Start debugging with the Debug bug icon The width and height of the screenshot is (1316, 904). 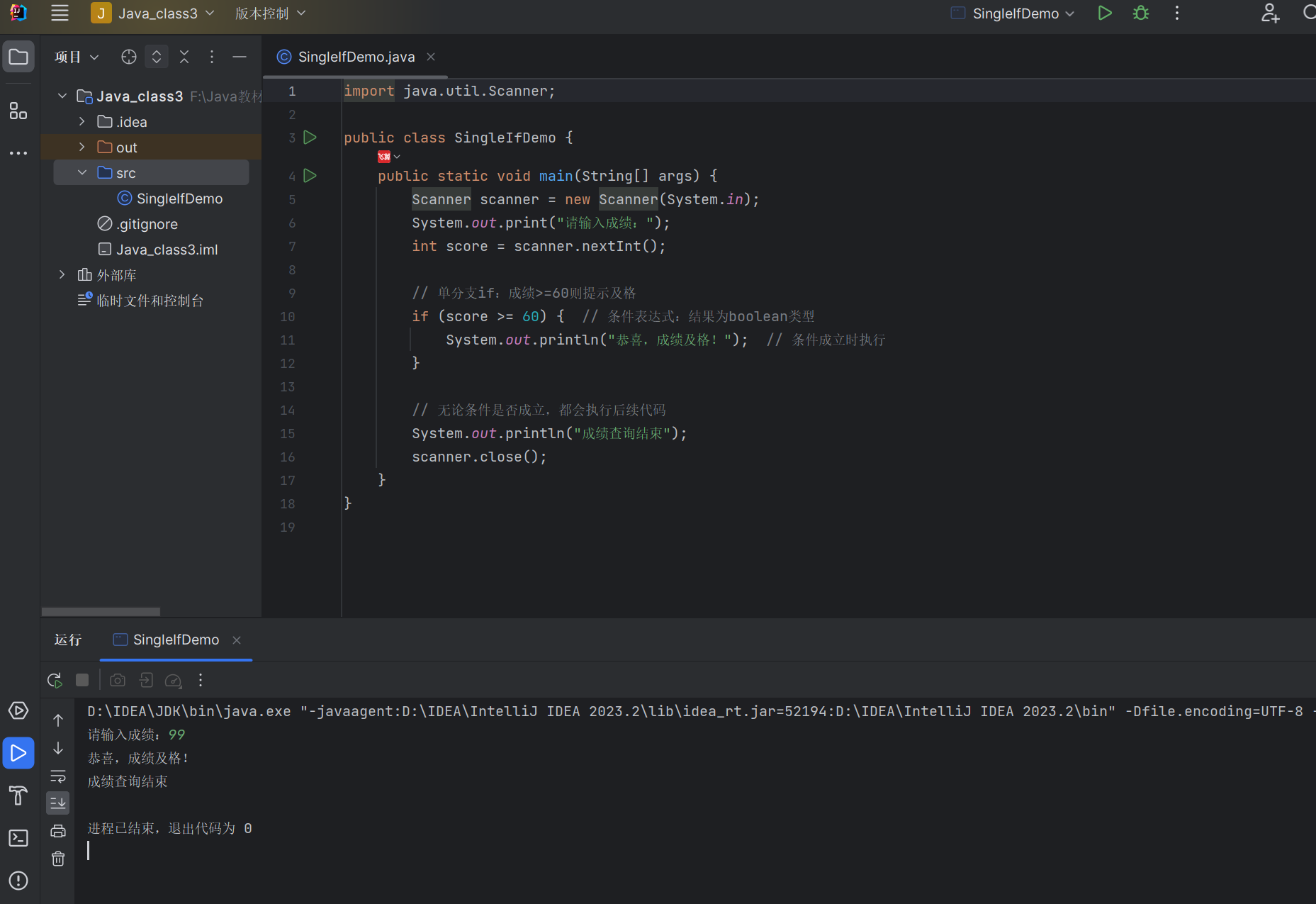tap(1140, 13)
